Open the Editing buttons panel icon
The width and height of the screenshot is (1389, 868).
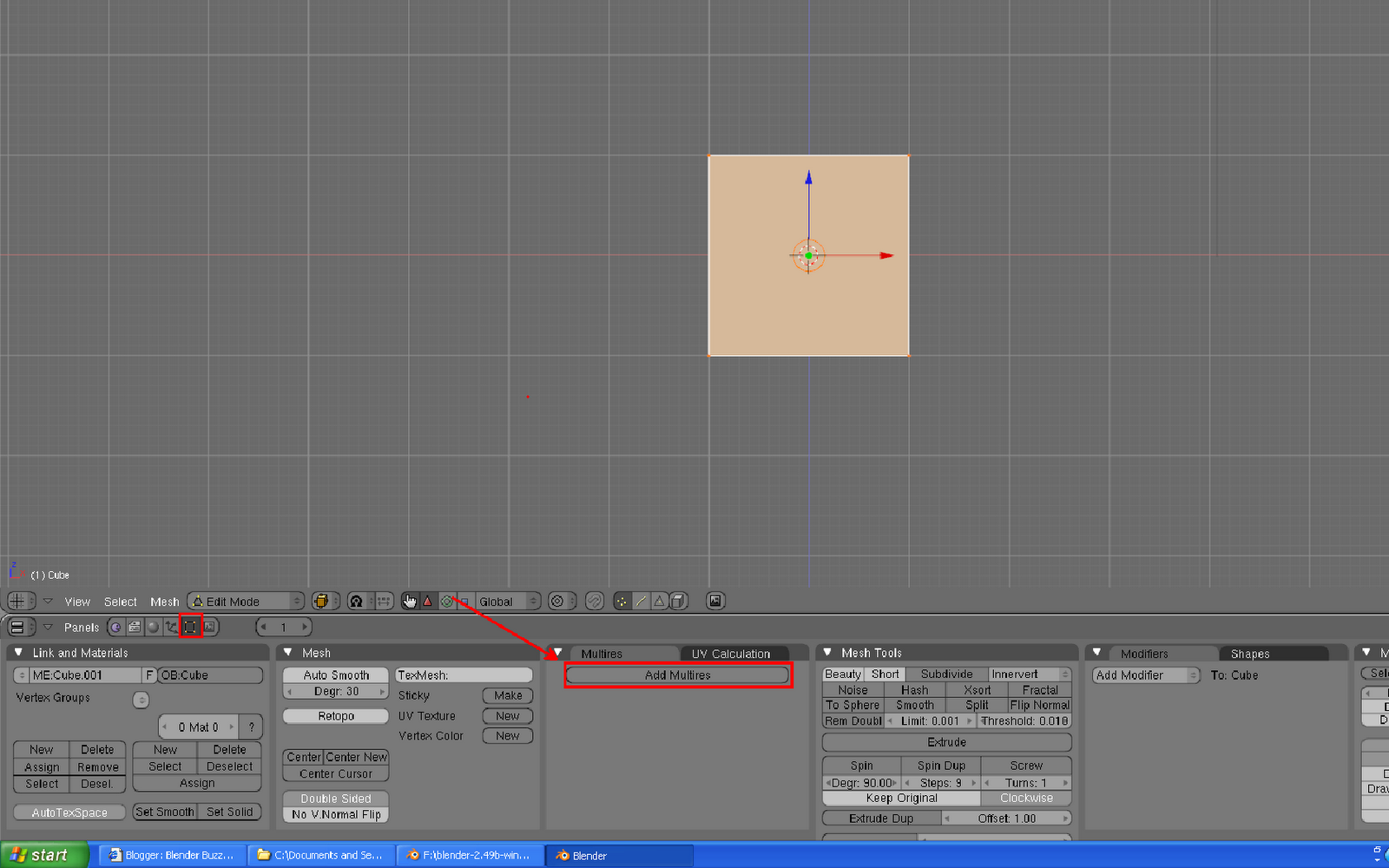click(190, 627)
